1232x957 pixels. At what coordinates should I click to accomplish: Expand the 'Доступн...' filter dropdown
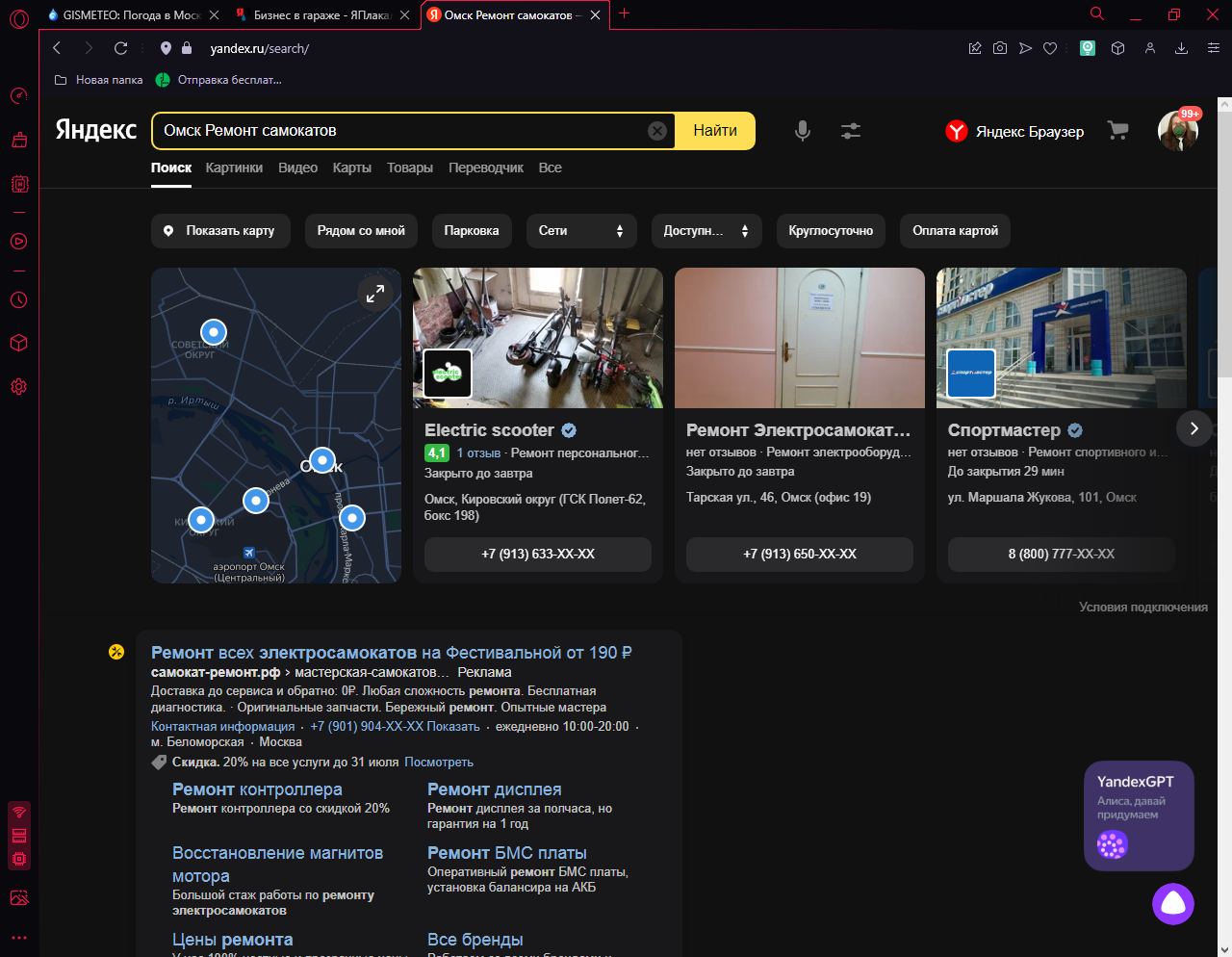[x=706, y=231]
